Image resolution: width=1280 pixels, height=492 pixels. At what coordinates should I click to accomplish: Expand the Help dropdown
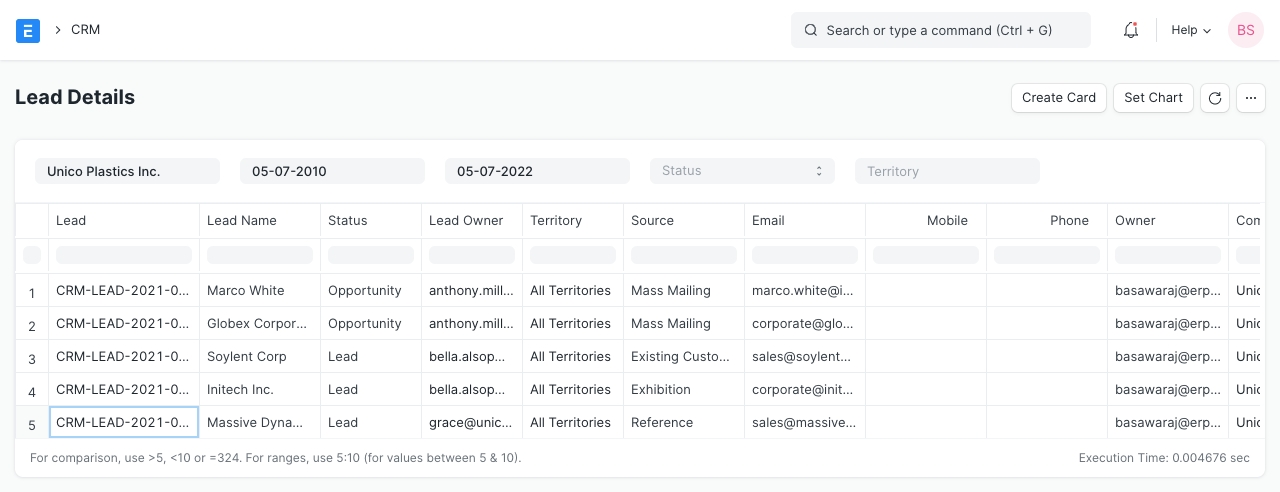click(x=1190, y=30)
